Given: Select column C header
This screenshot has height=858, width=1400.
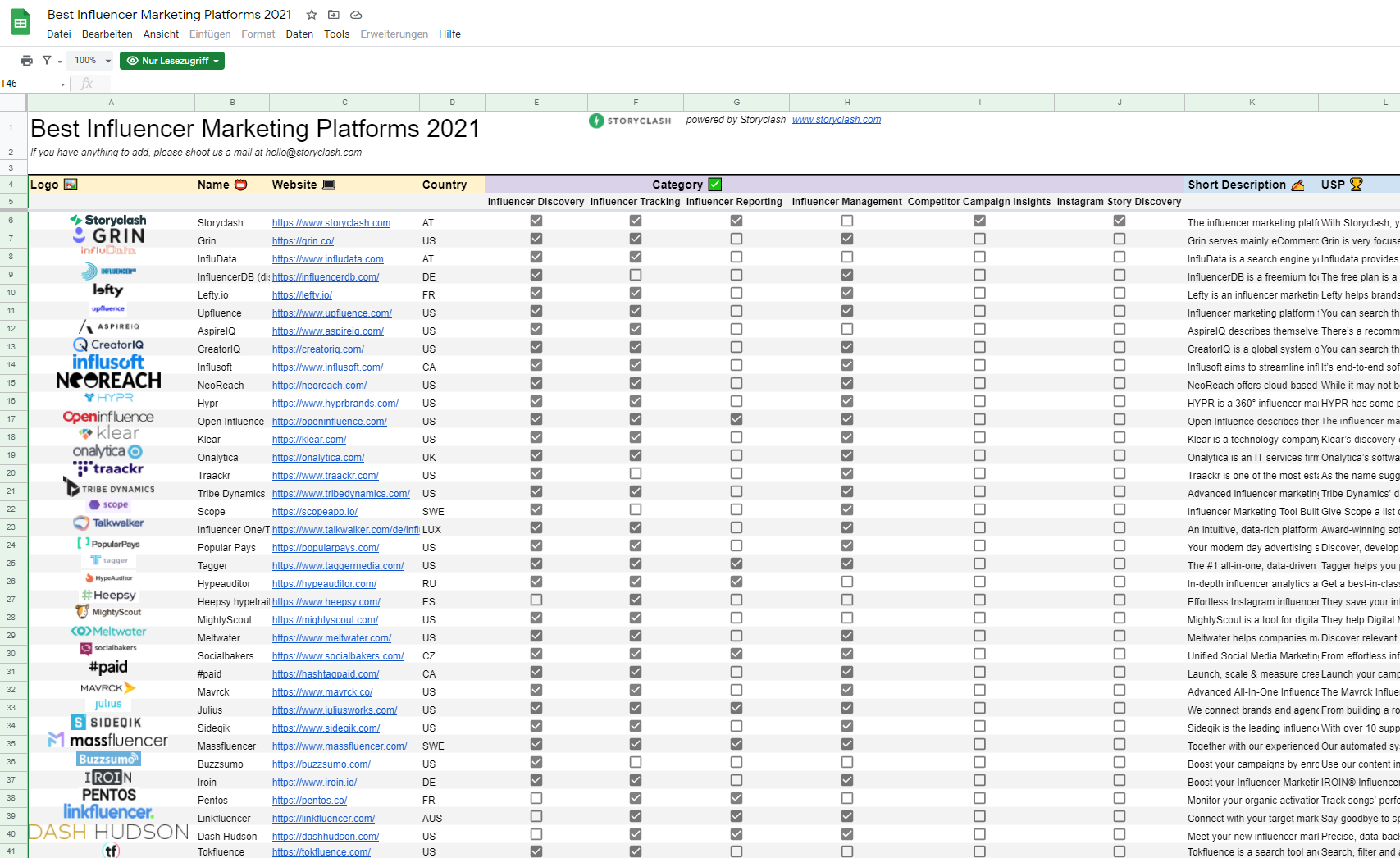Looking at the screenshot, I should click(344, 103).
